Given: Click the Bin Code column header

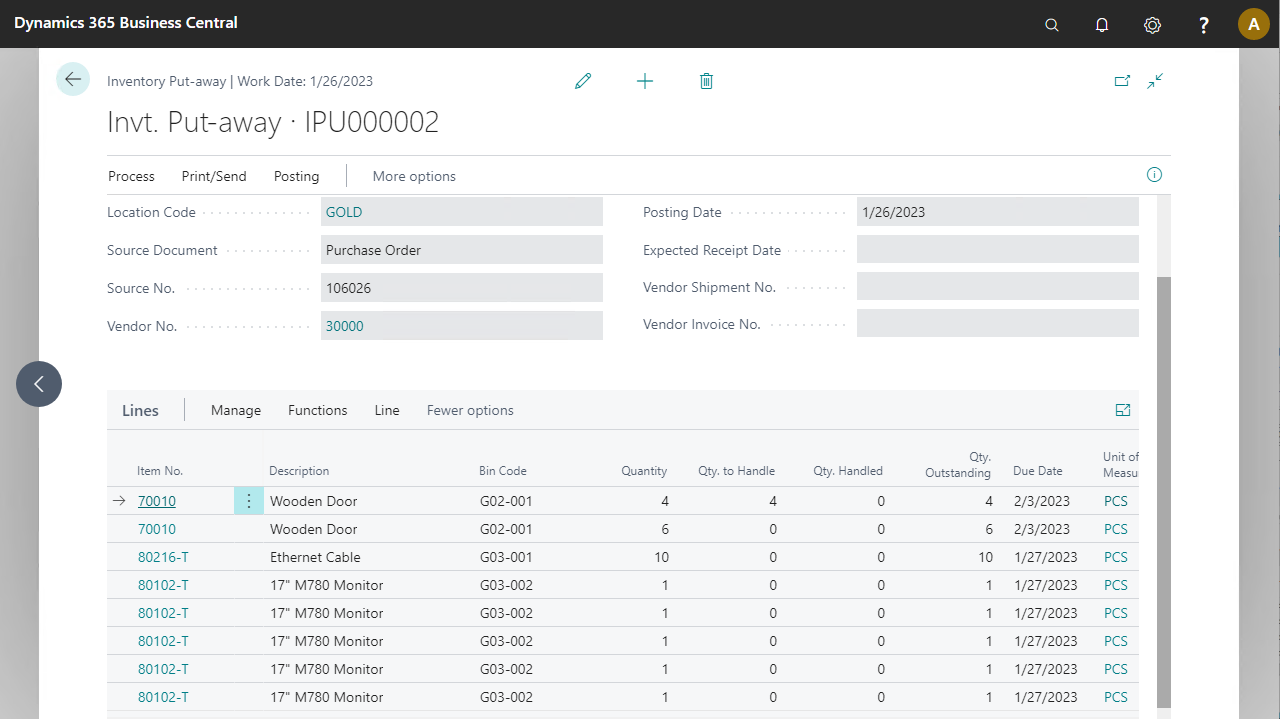Looking at the screenshot, I should (x=503, y=471).
